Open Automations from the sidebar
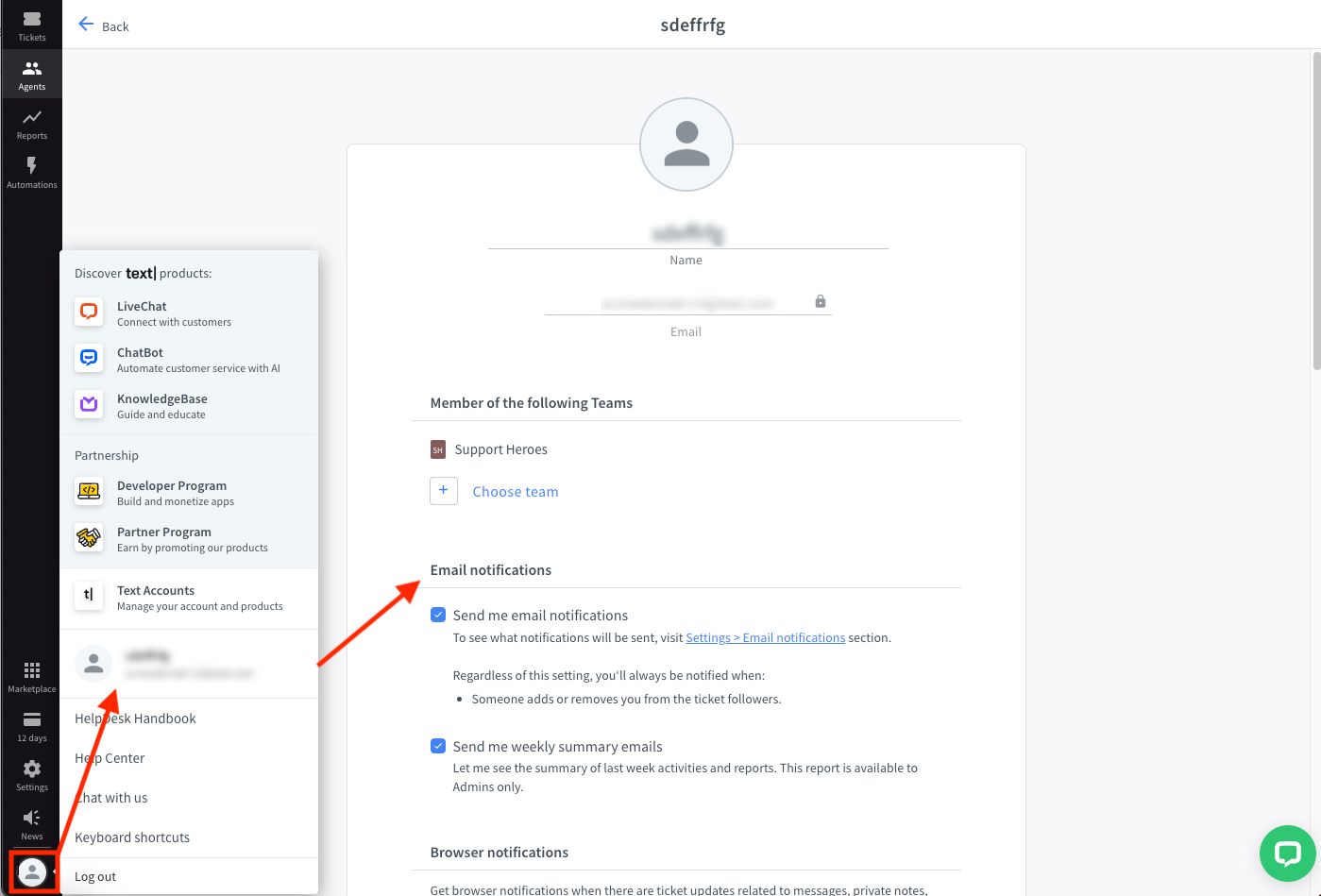The width and height of the screenshot is (1321, 896). point(31,173)
